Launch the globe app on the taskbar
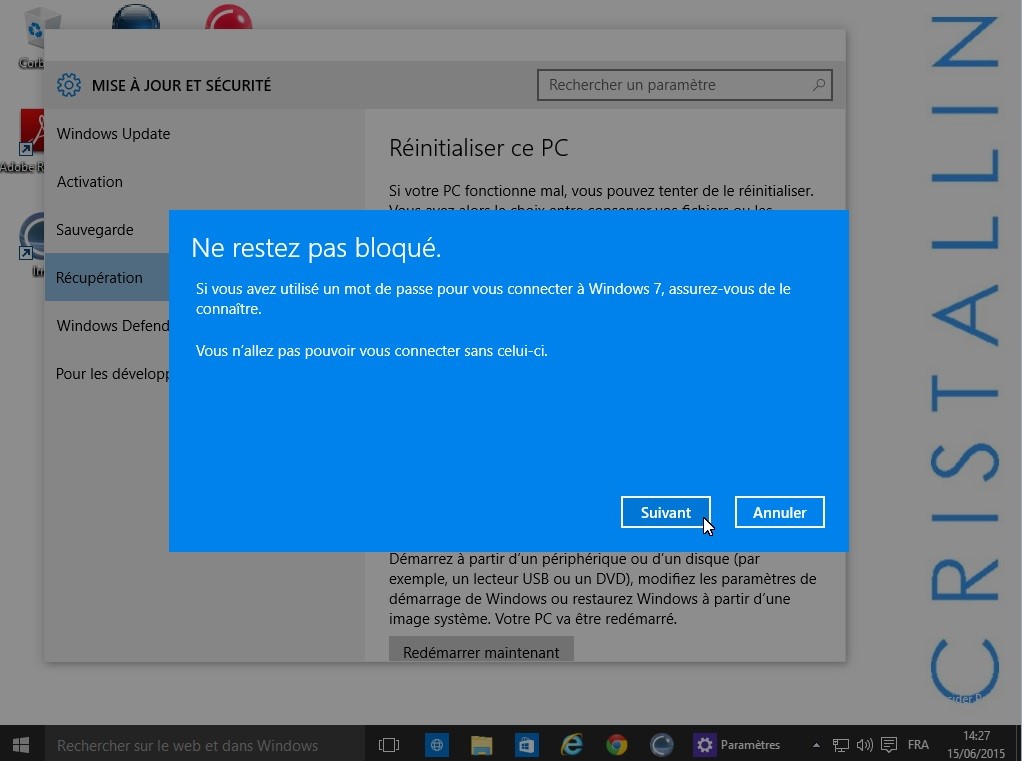Image resolution: width=1022 pixels, height=761 pixels. tap(437, 745)
